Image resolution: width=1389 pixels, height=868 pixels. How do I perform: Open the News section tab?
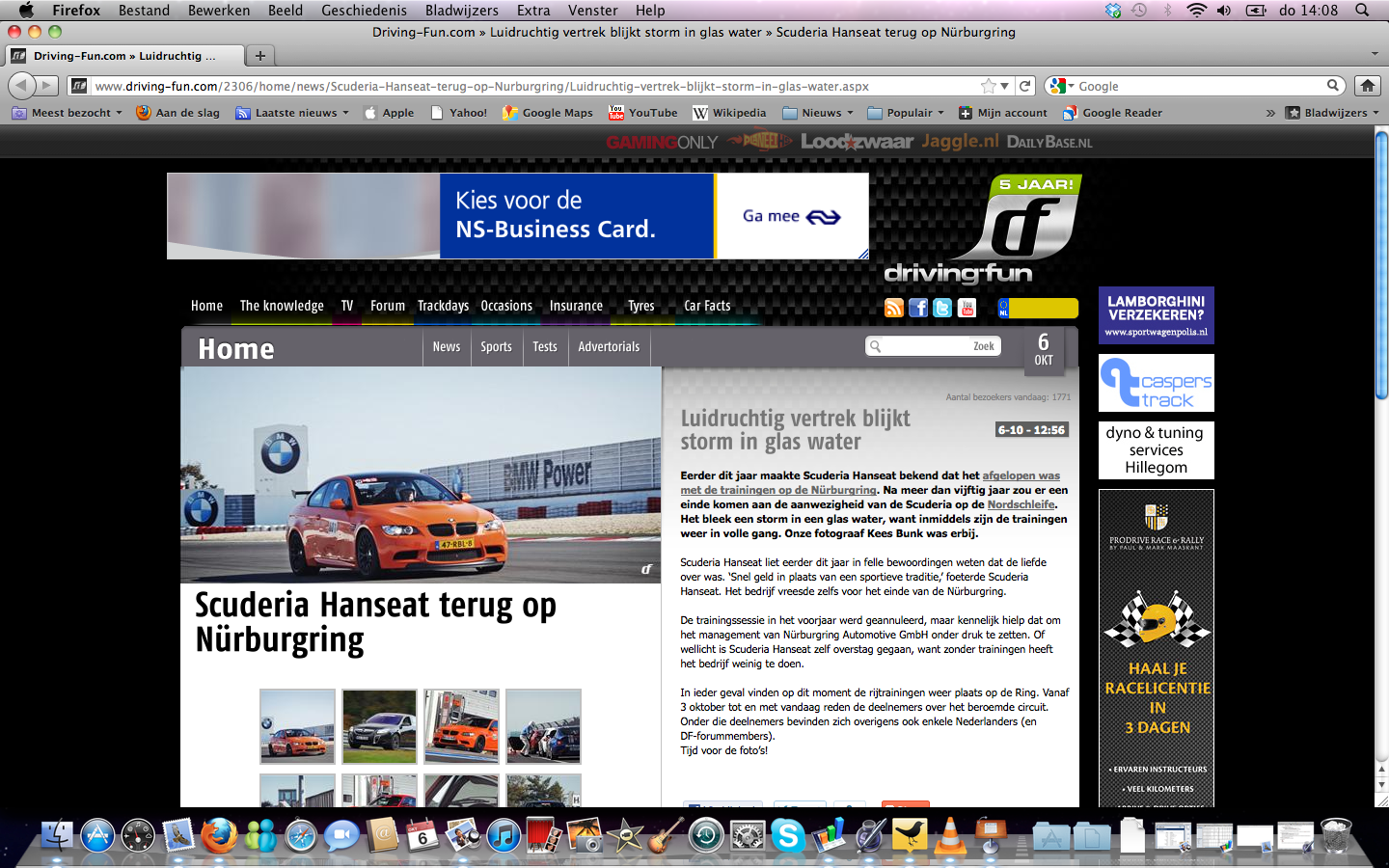point(447,346)
